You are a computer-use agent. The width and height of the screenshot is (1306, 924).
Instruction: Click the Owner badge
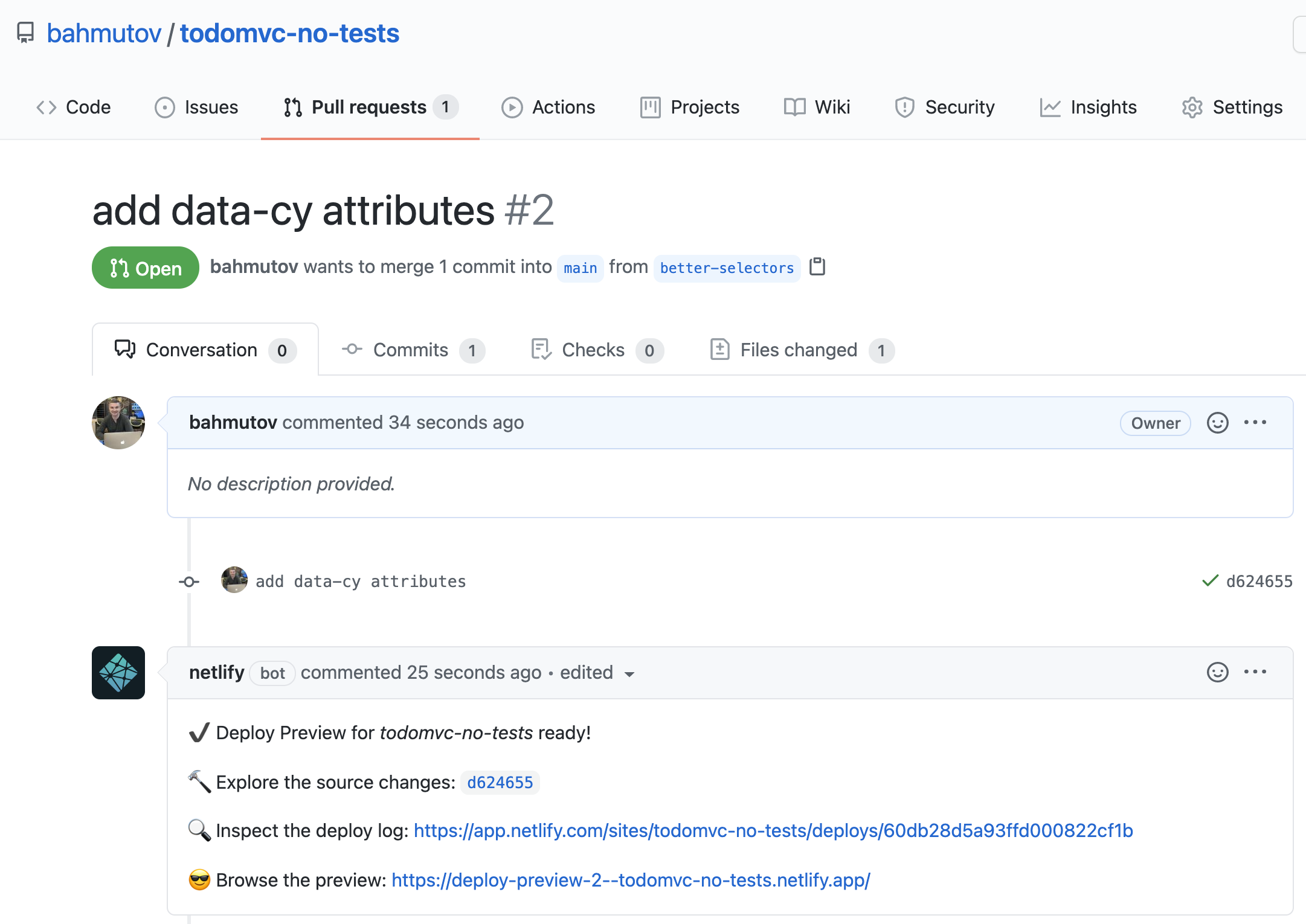1156,423
